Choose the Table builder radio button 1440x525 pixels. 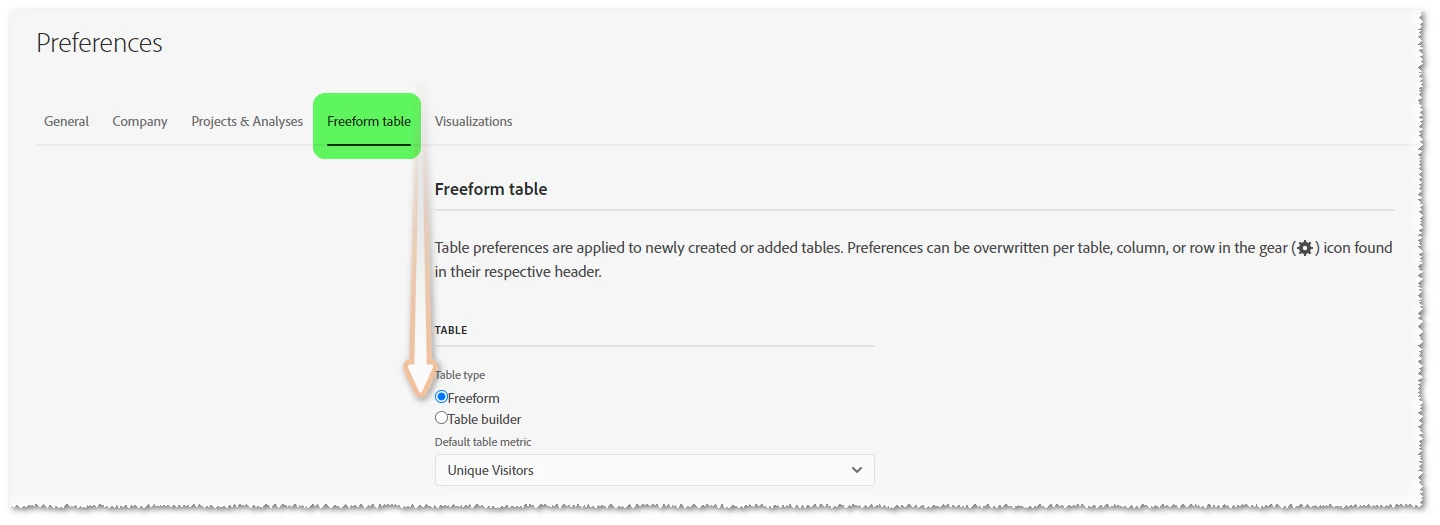click(441, 418)
